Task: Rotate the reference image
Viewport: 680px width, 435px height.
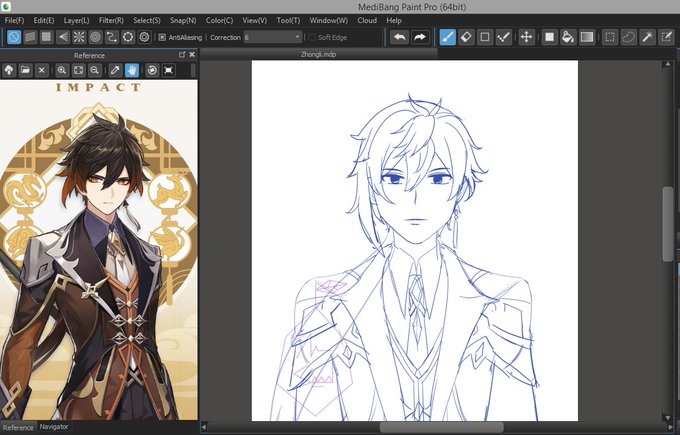Action: pos(152,70)
